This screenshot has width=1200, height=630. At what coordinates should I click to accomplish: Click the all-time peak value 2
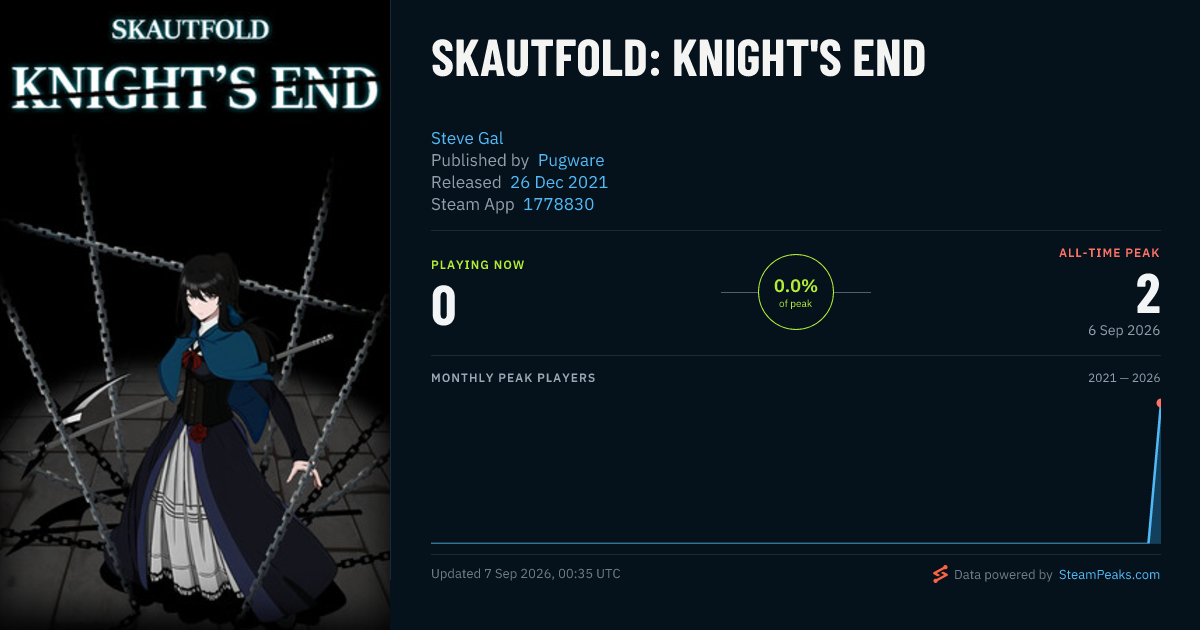(x=1148, y=295)
